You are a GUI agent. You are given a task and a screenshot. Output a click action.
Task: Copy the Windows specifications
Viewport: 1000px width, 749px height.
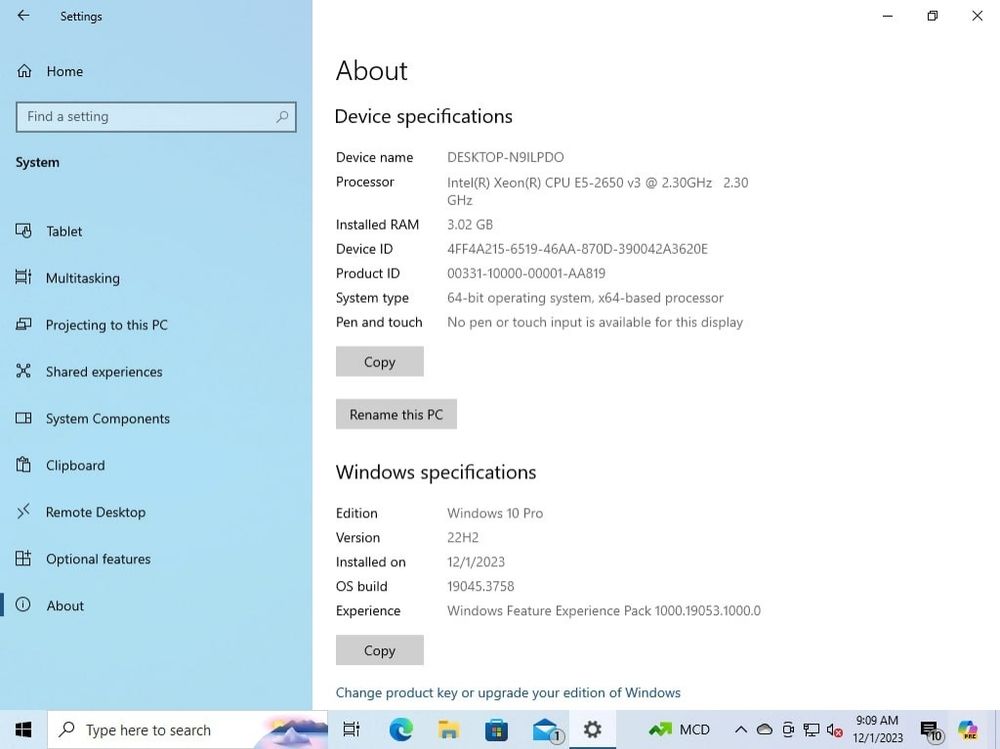(x=379, y=650)
